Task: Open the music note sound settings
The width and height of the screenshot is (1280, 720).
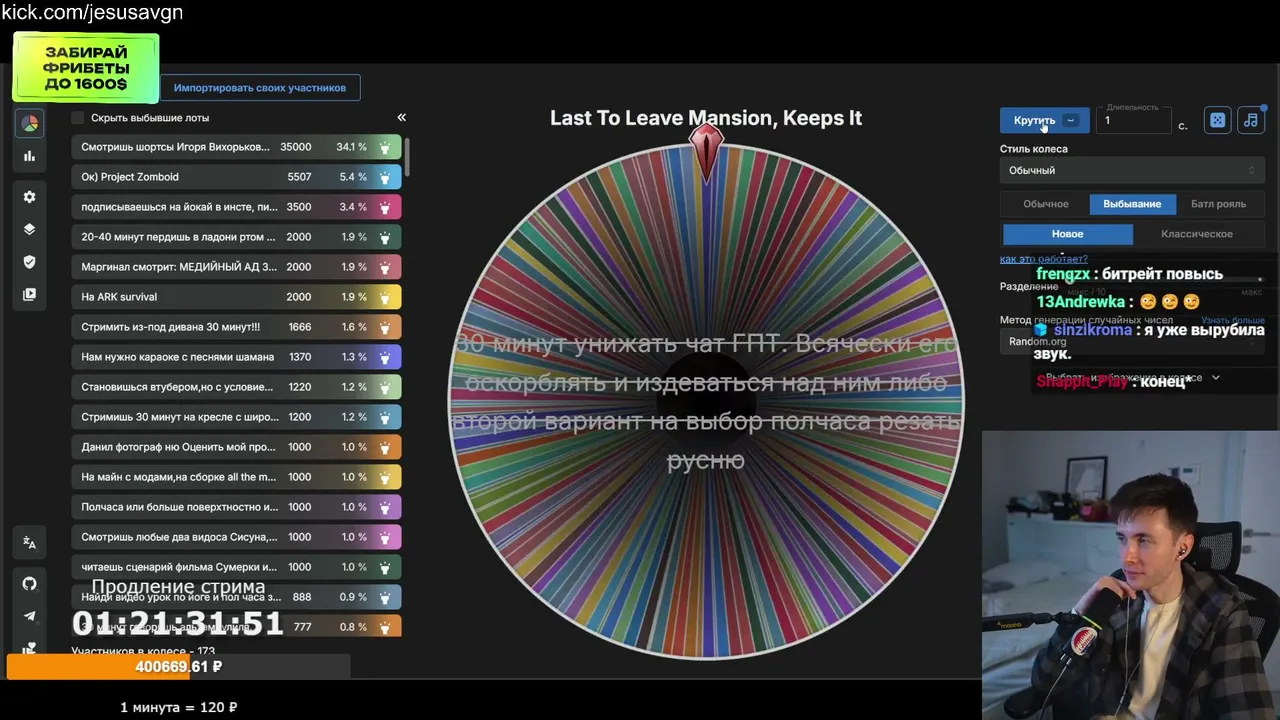Action: (1251, 120)
